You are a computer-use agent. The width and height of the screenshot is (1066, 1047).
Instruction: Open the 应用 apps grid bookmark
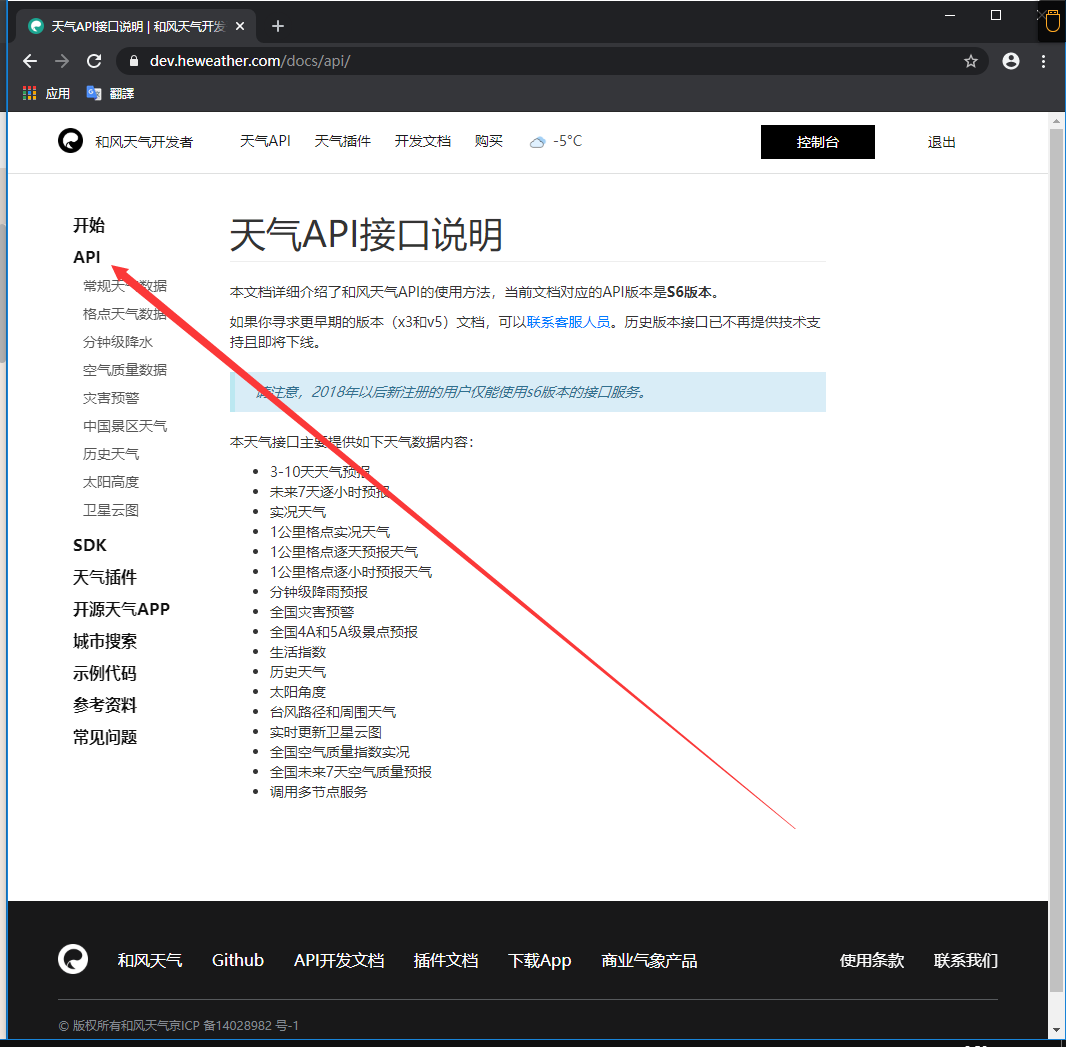click(46, 93)
